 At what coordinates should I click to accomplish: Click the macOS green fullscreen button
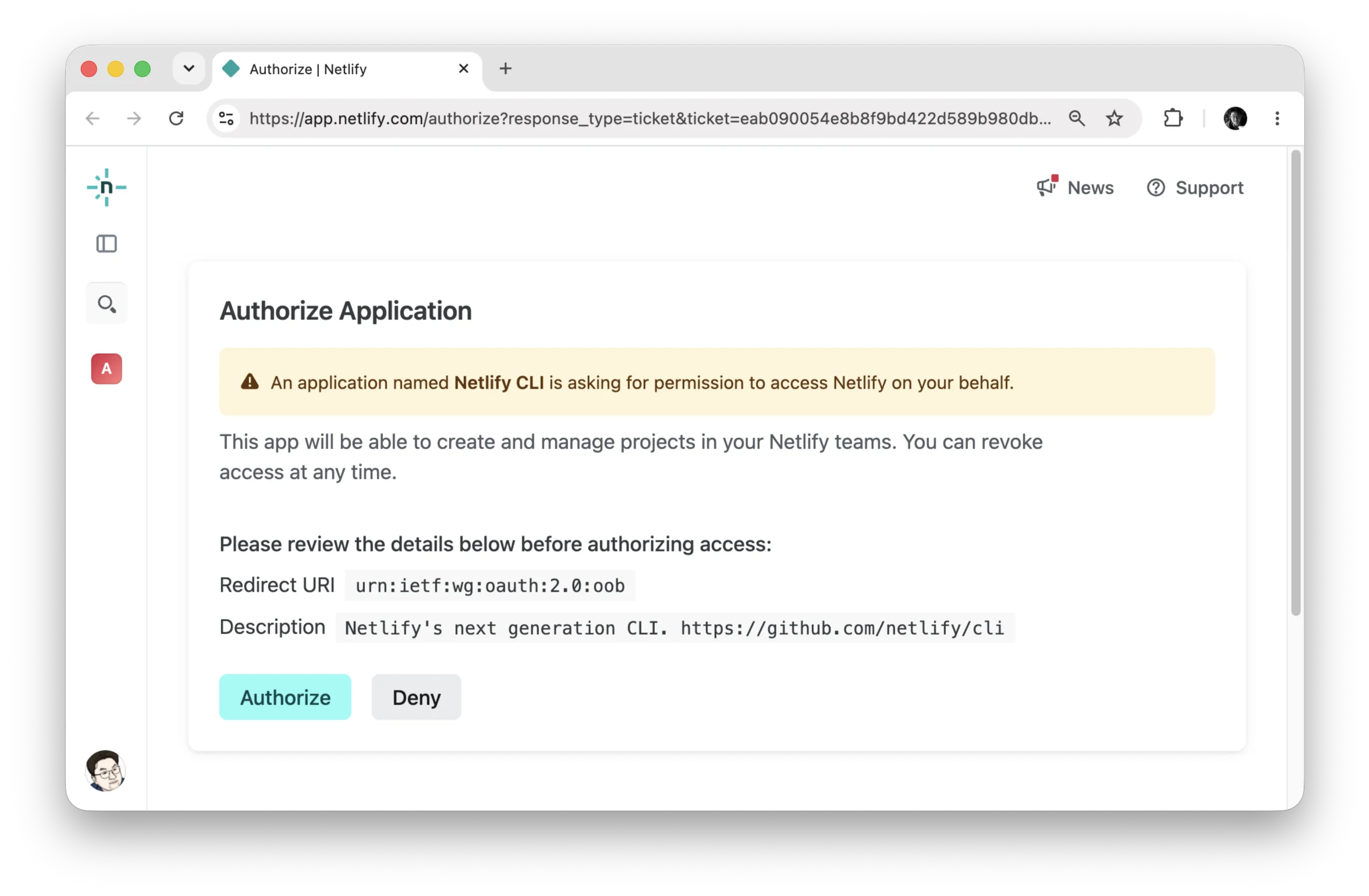pos(143,69)
